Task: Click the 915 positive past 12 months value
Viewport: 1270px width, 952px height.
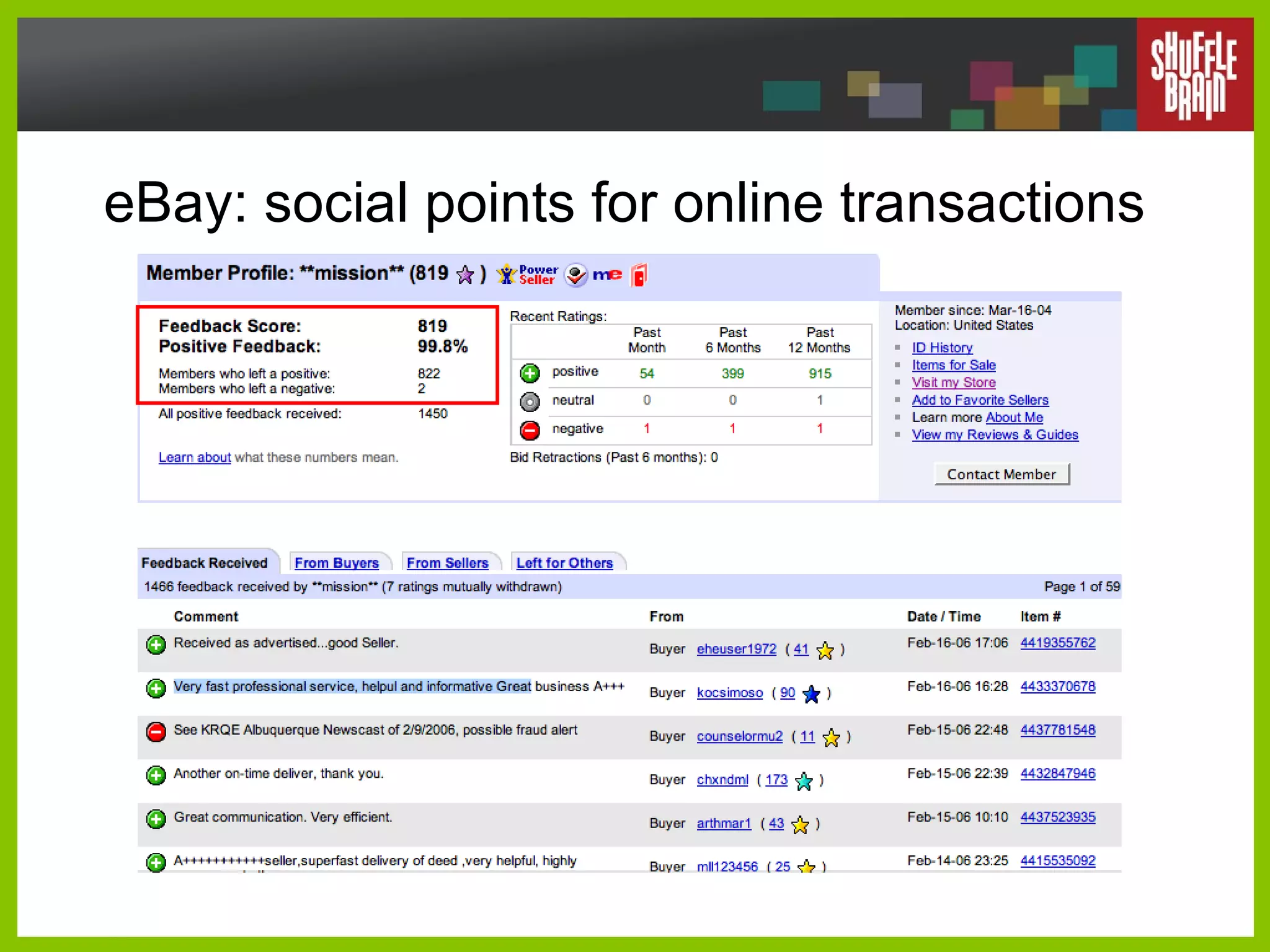Action: pyautogui.click(x=820, y=374)
